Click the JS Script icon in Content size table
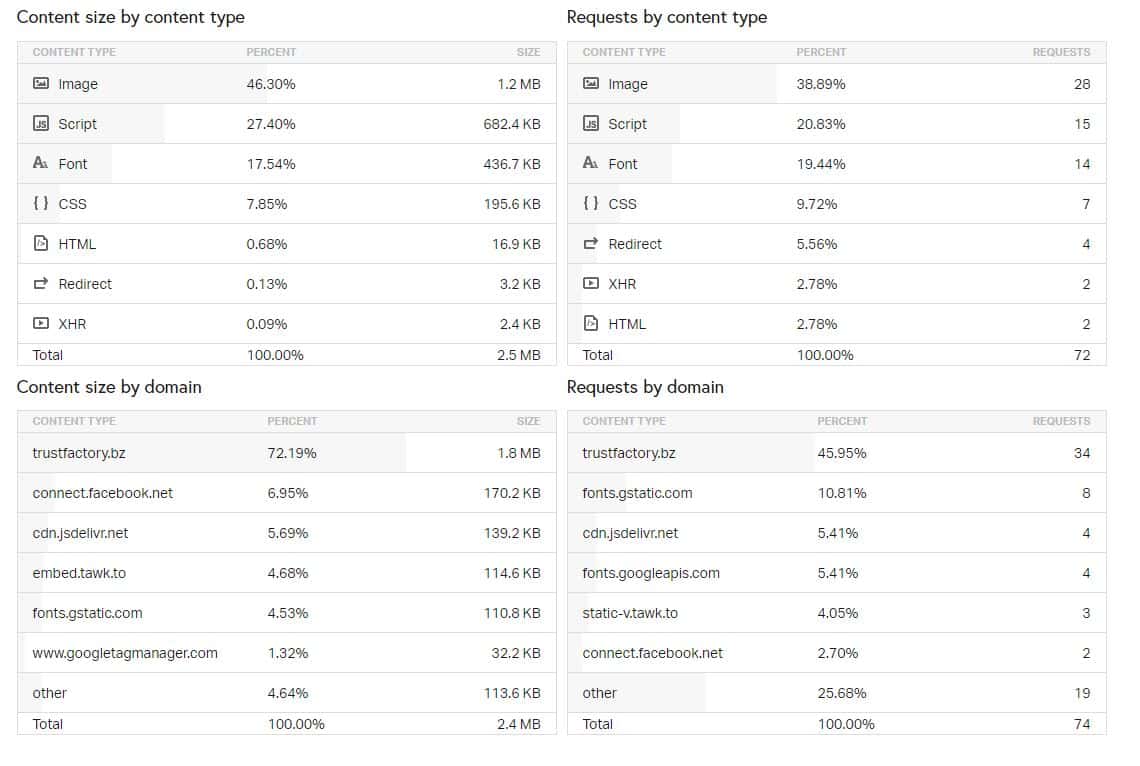Image resolution: width=1140 pixels, height=766 pixels. click(x=41, y=124)
